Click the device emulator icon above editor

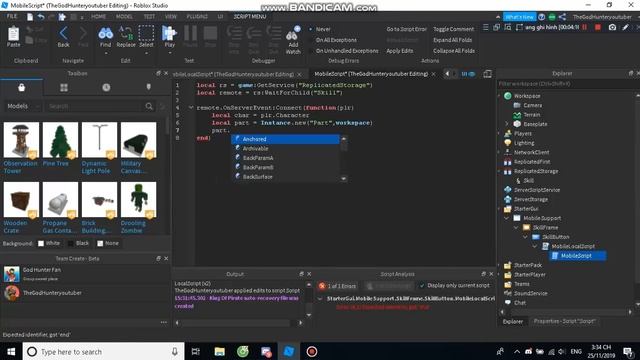pyautogui.click(x=487, y=74)
